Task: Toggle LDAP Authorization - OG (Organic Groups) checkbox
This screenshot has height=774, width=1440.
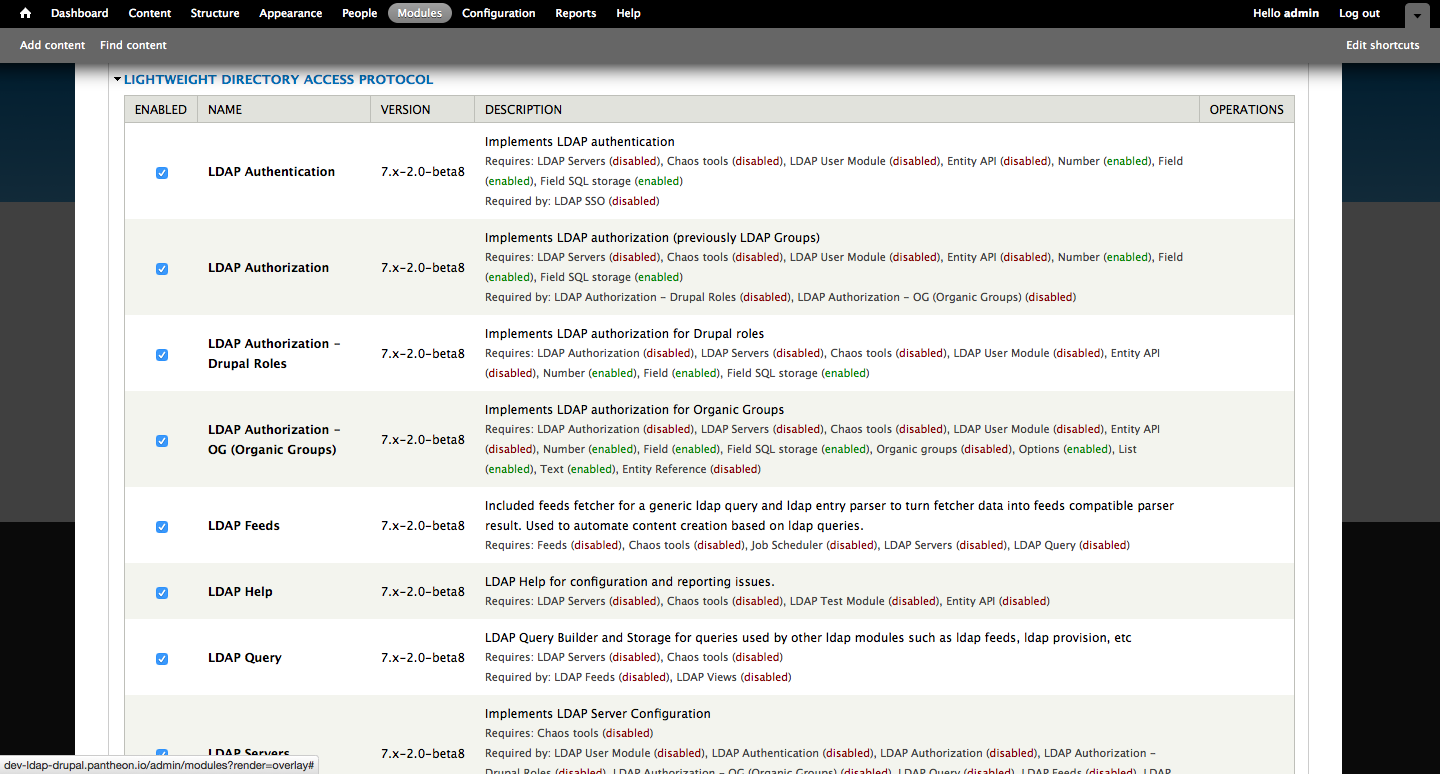Action: pyautogui.click(x=162, y=441)
